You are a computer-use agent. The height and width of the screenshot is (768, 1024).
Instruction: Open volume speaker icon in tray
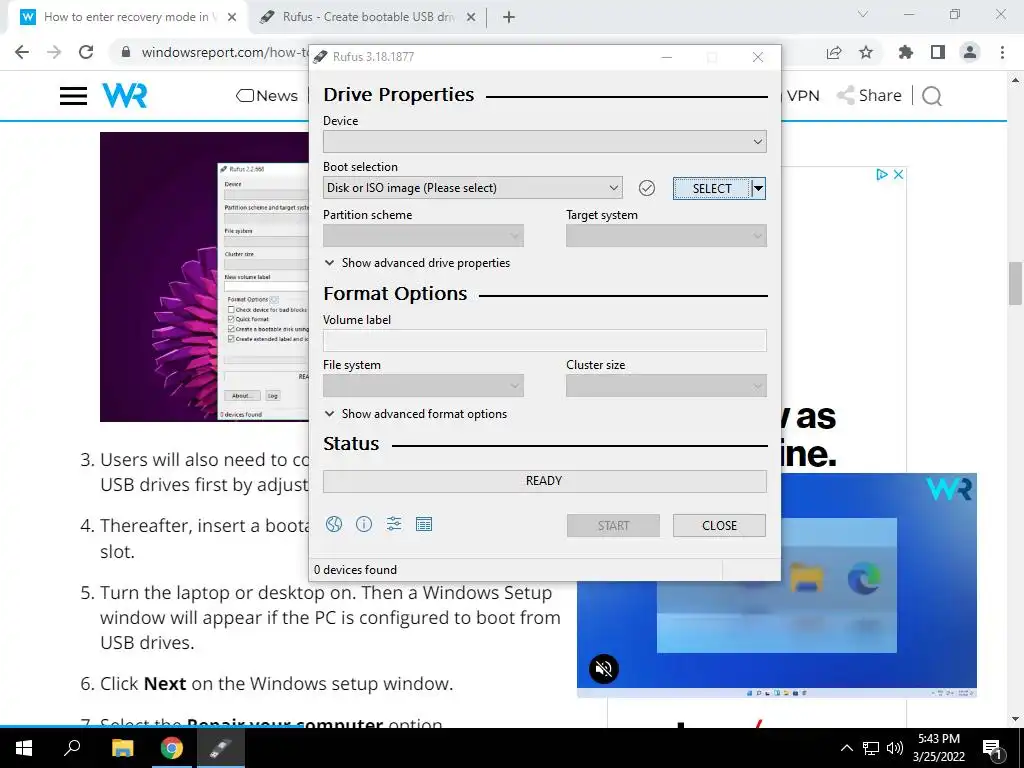895,748
